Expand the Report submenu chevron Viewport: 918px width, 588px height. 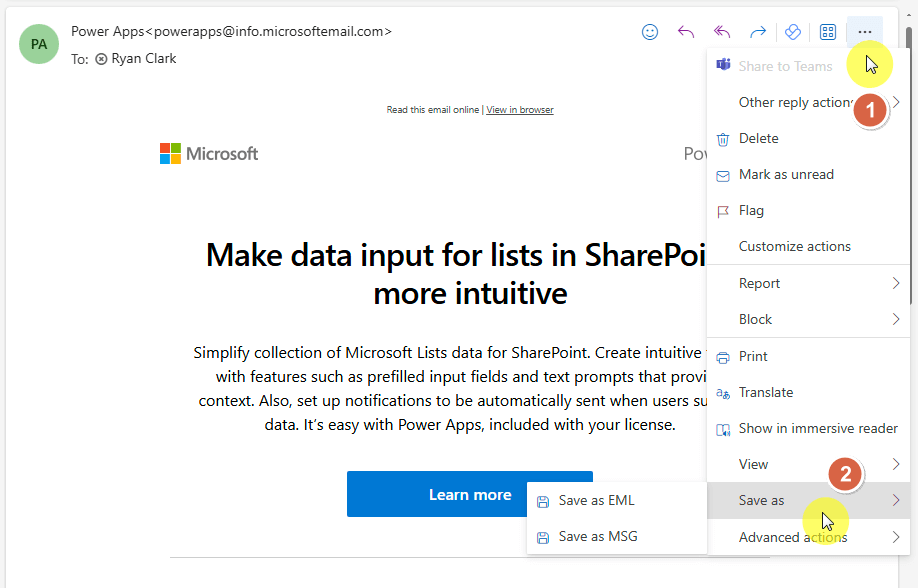(x=896, y=283)
